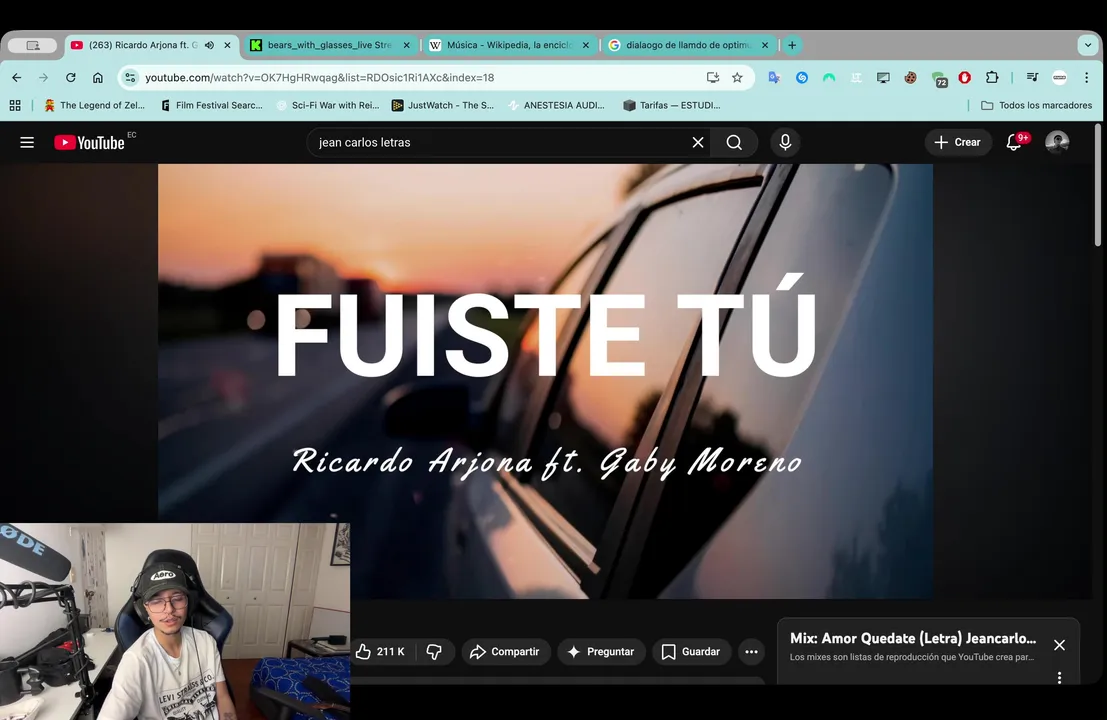The image size is (1107, 720).
Task: Open the media controls toolbar icon
Action: tap(1032, 78)
